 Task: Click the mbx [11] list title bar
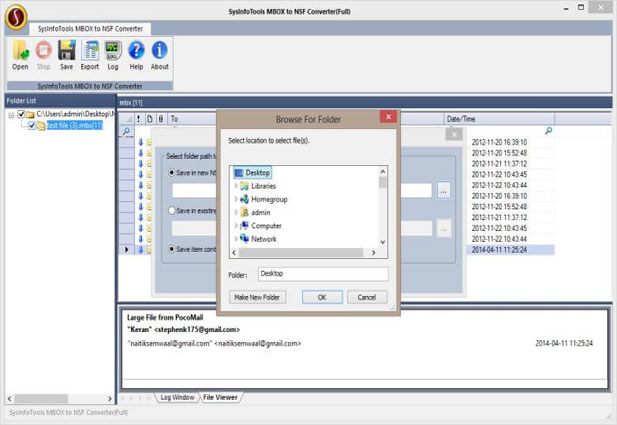[364, 102]
